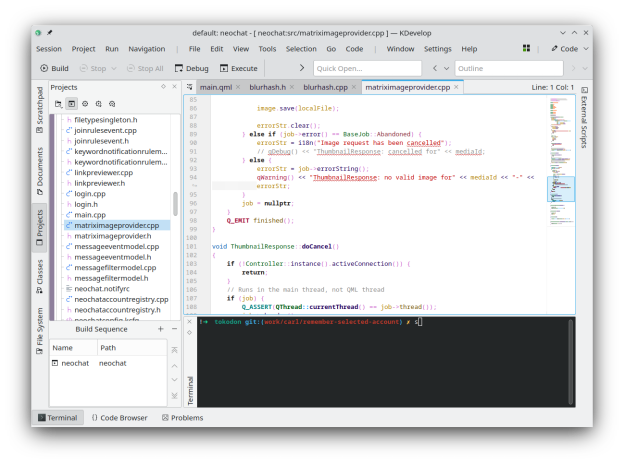
Task: Add item to Build Sequence with plus
Action: click(160, 329)
